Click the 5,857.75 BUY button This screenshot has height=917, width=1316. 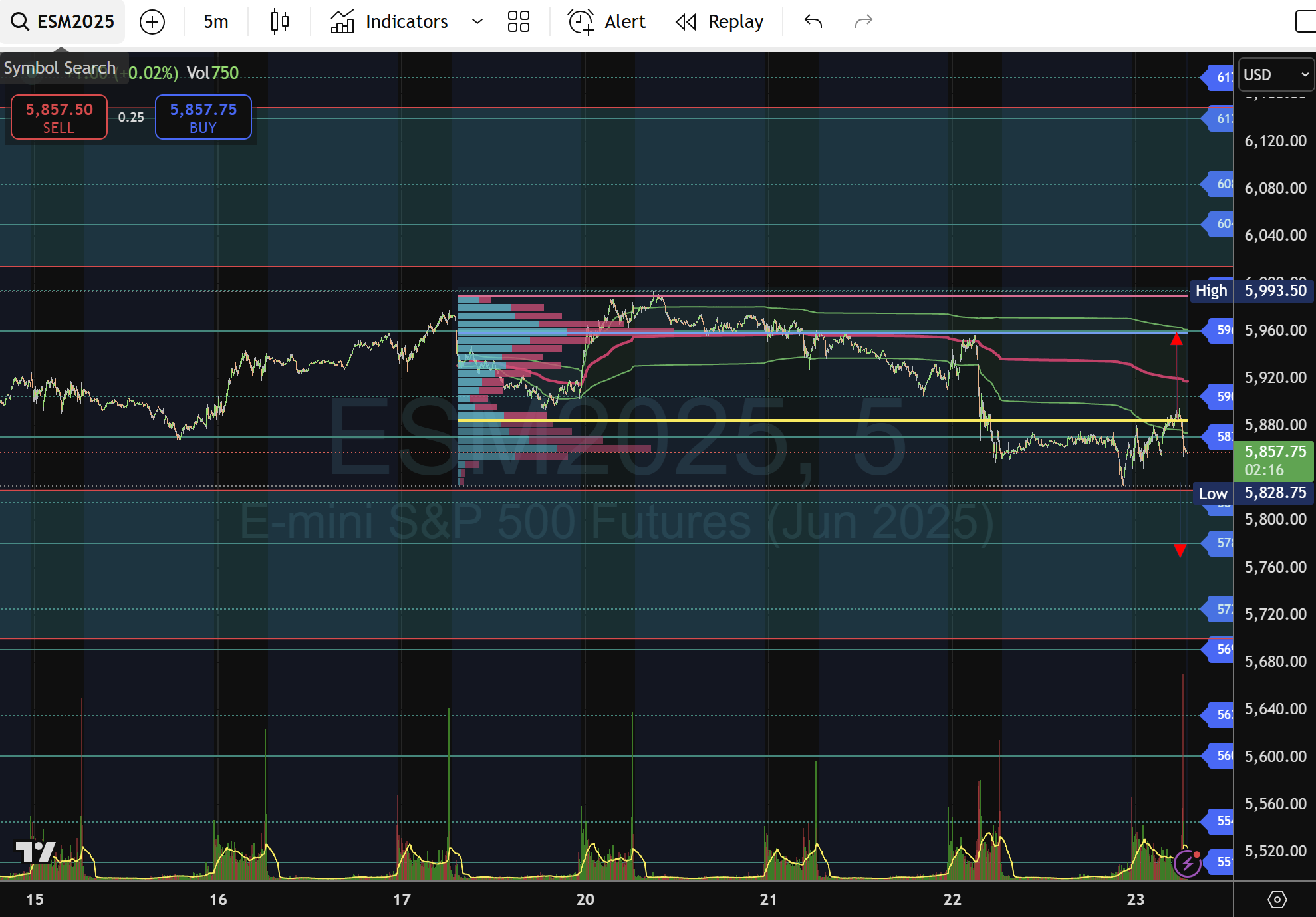pos(203,117)
